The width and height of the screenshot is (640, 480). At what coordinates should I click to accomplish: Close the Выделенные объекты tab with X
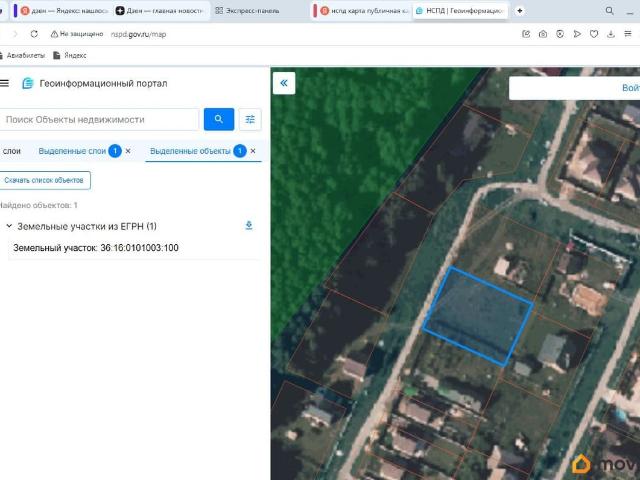pyautogui.click(x=253, y=151)
